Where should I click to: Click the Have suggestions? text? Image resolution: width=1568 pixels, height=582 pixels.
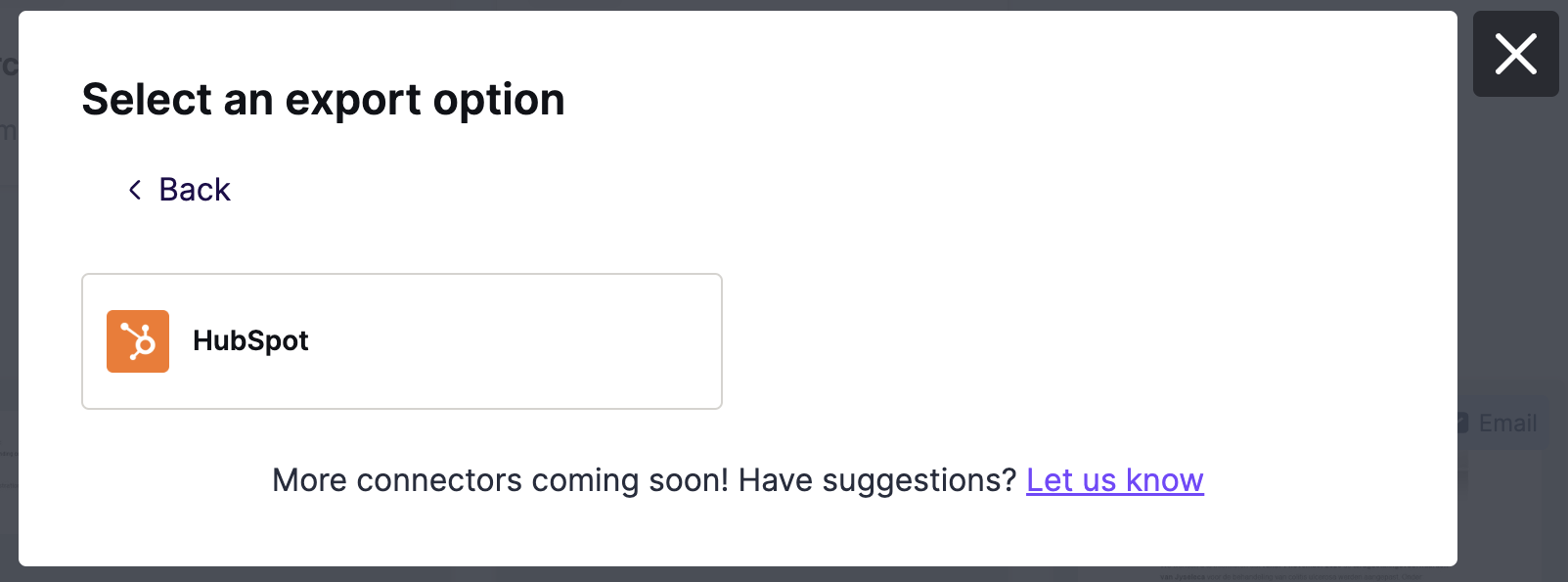click(877, 480)
